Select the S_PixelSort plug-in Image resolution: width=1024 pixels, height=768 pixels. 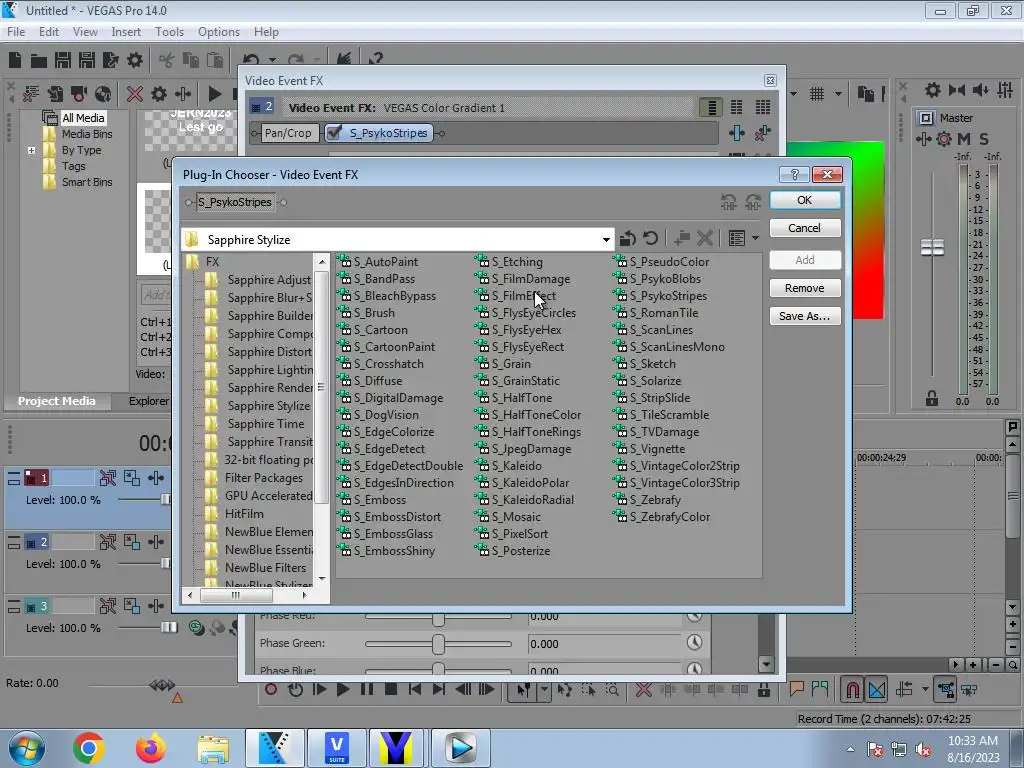[512, 534]
